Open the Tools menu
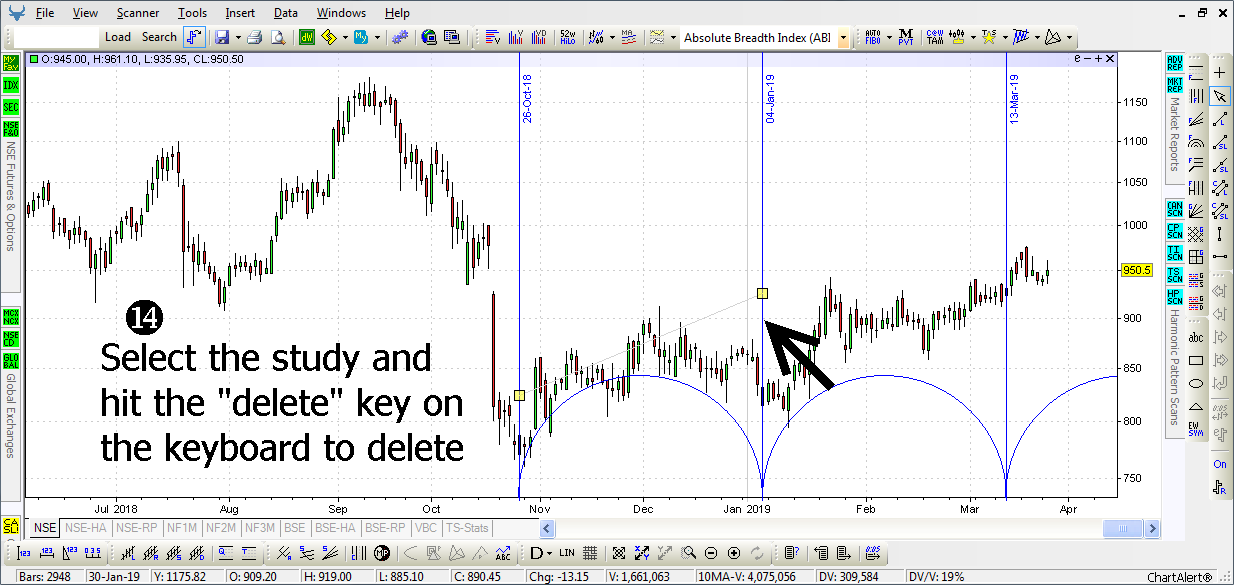1234x585 pixels. (193, 13)
